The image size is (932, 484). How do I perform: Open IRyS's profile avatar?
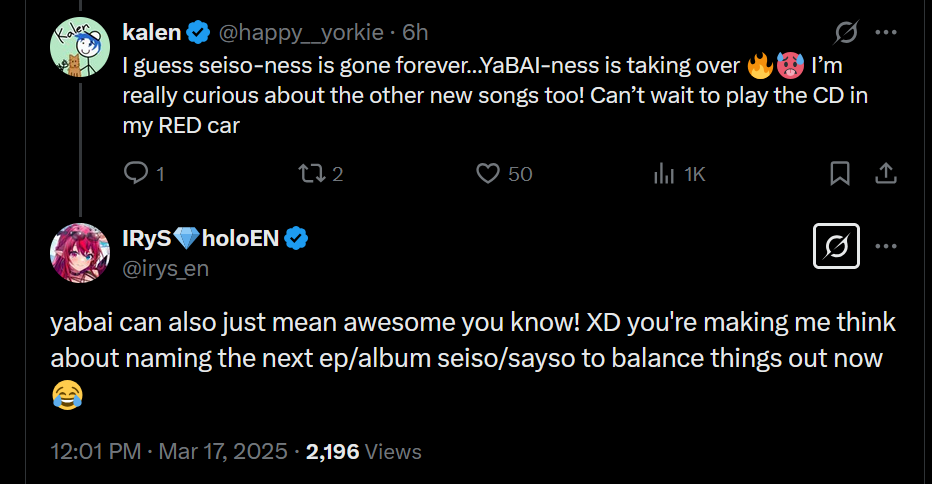[79, 253]
